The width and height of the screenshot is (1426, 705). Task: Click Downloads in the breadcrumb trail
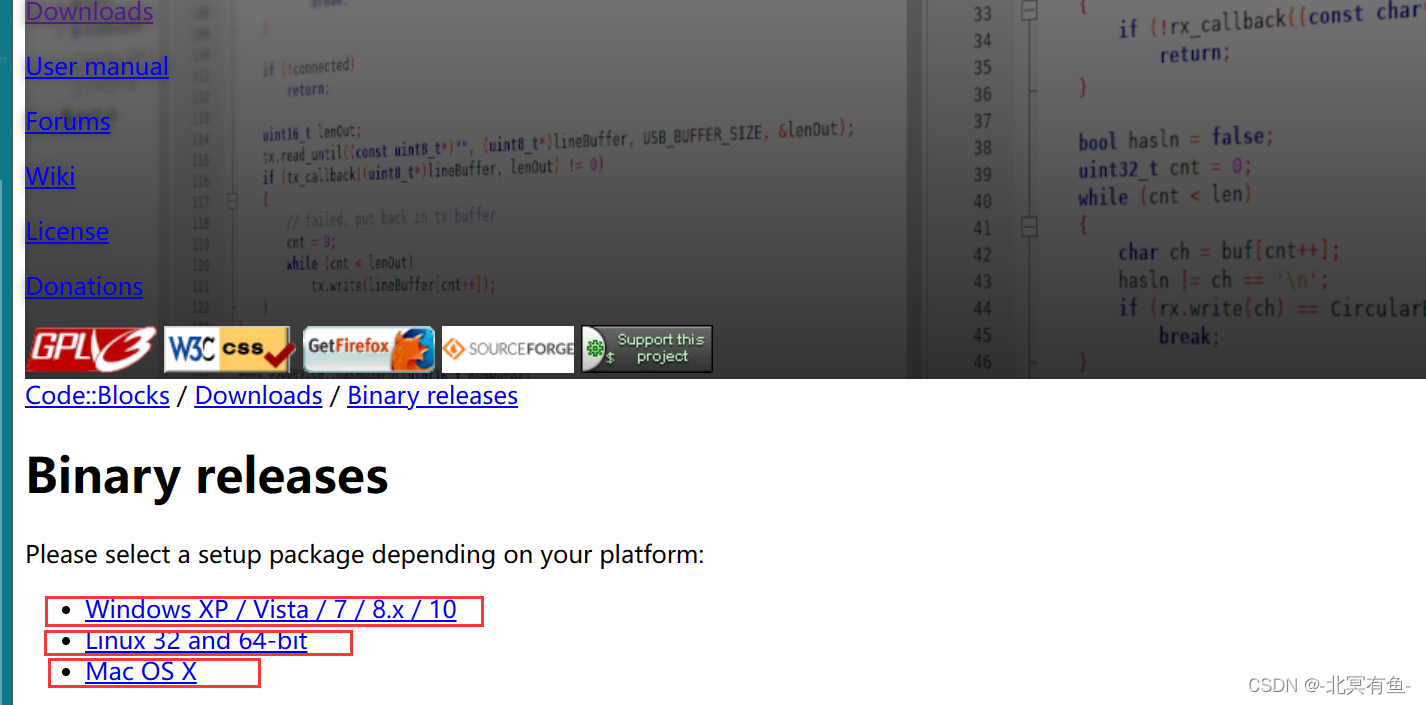click(x=258, y=396)
